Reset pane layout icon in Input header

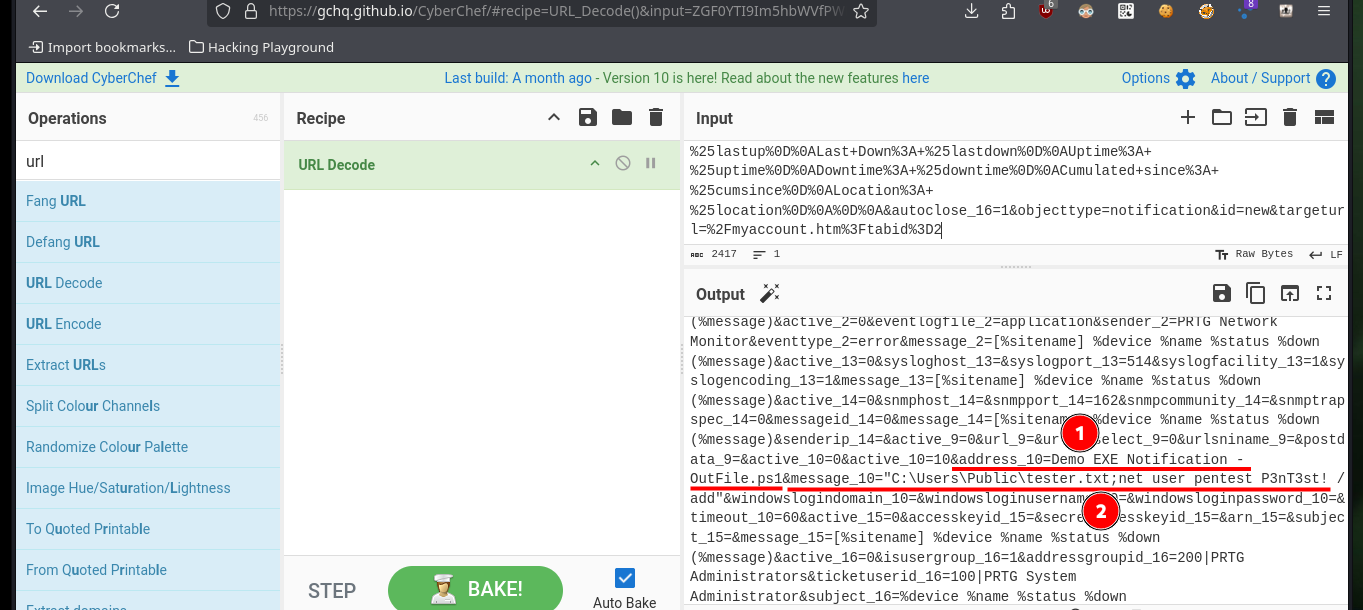[x=1324, y=117]
